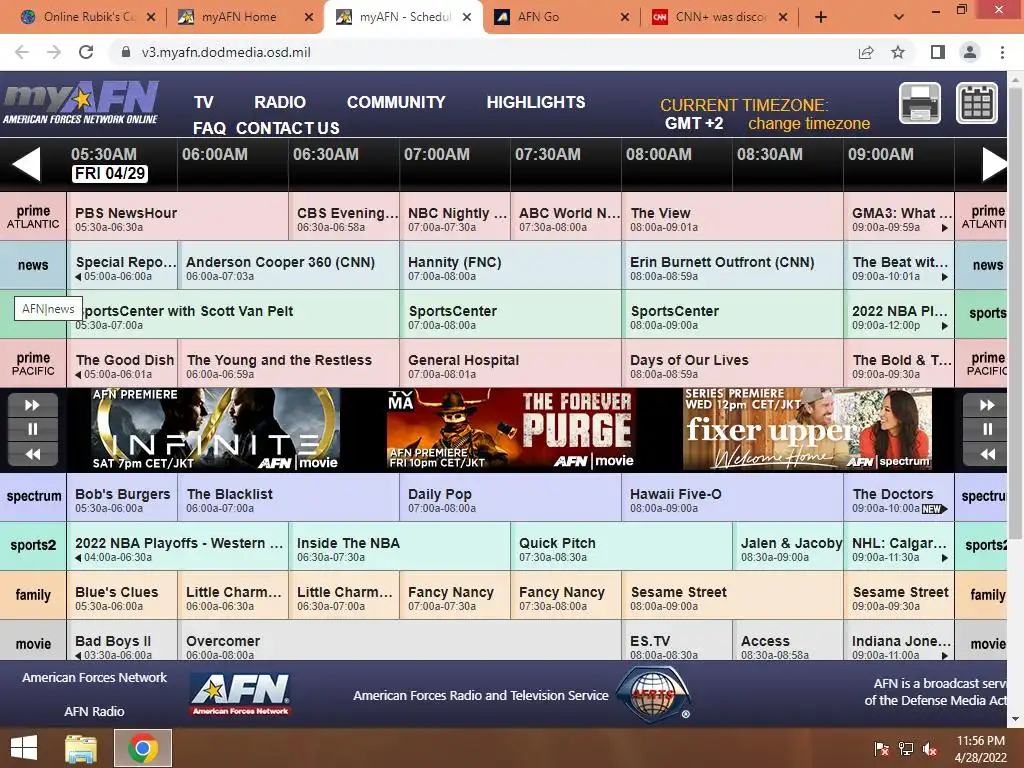
Task: Open Hawaii Five-O listing
Action: [x=733, y=498]
